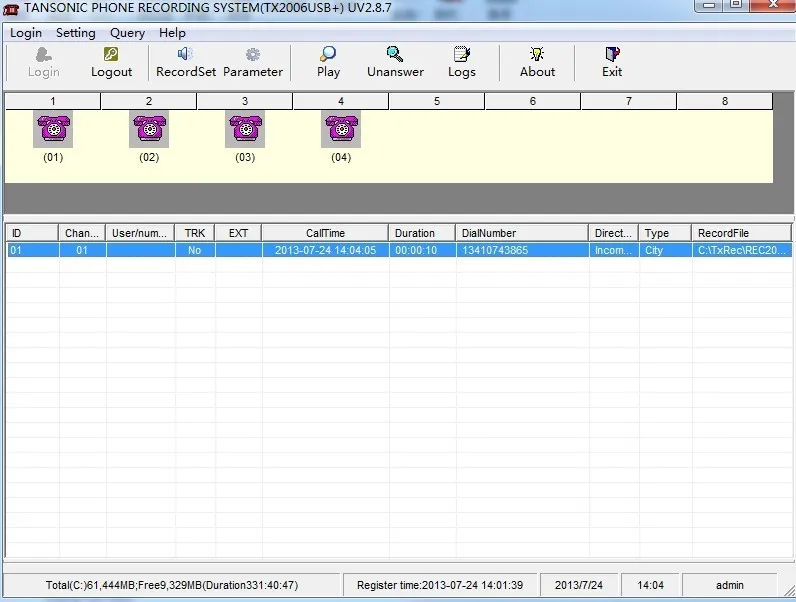Viewport: 796px width, 602px height.
Task: Click the City type cell
Action: coord(665,250)
